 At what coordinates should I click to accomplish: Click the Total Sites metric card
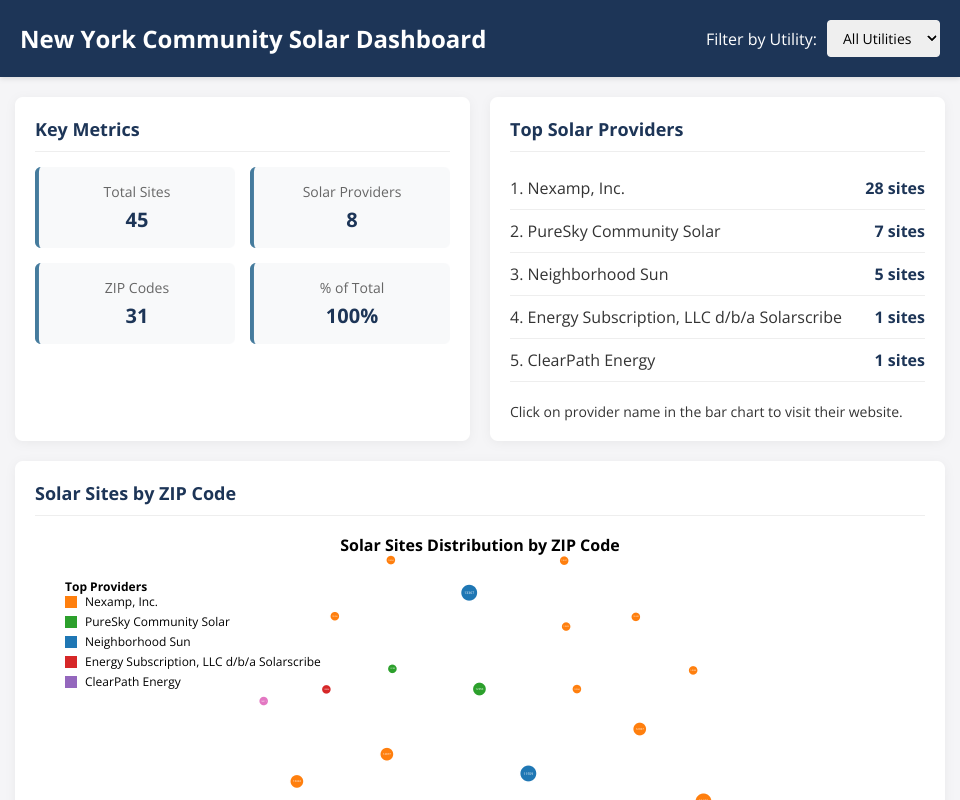(136, 207)
